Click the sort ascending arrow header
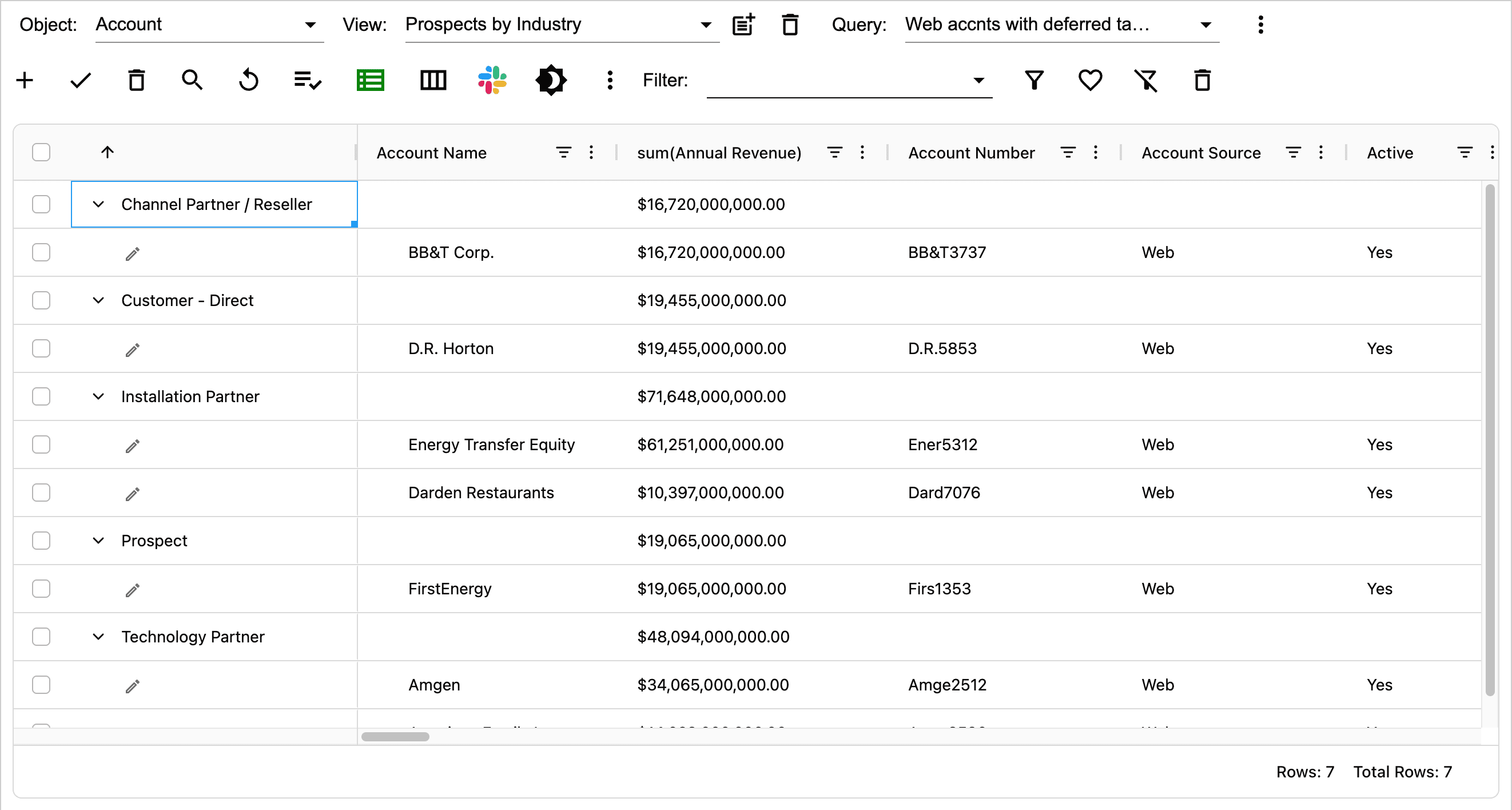This screenshot has width=1512, height=810. (107, 153)
